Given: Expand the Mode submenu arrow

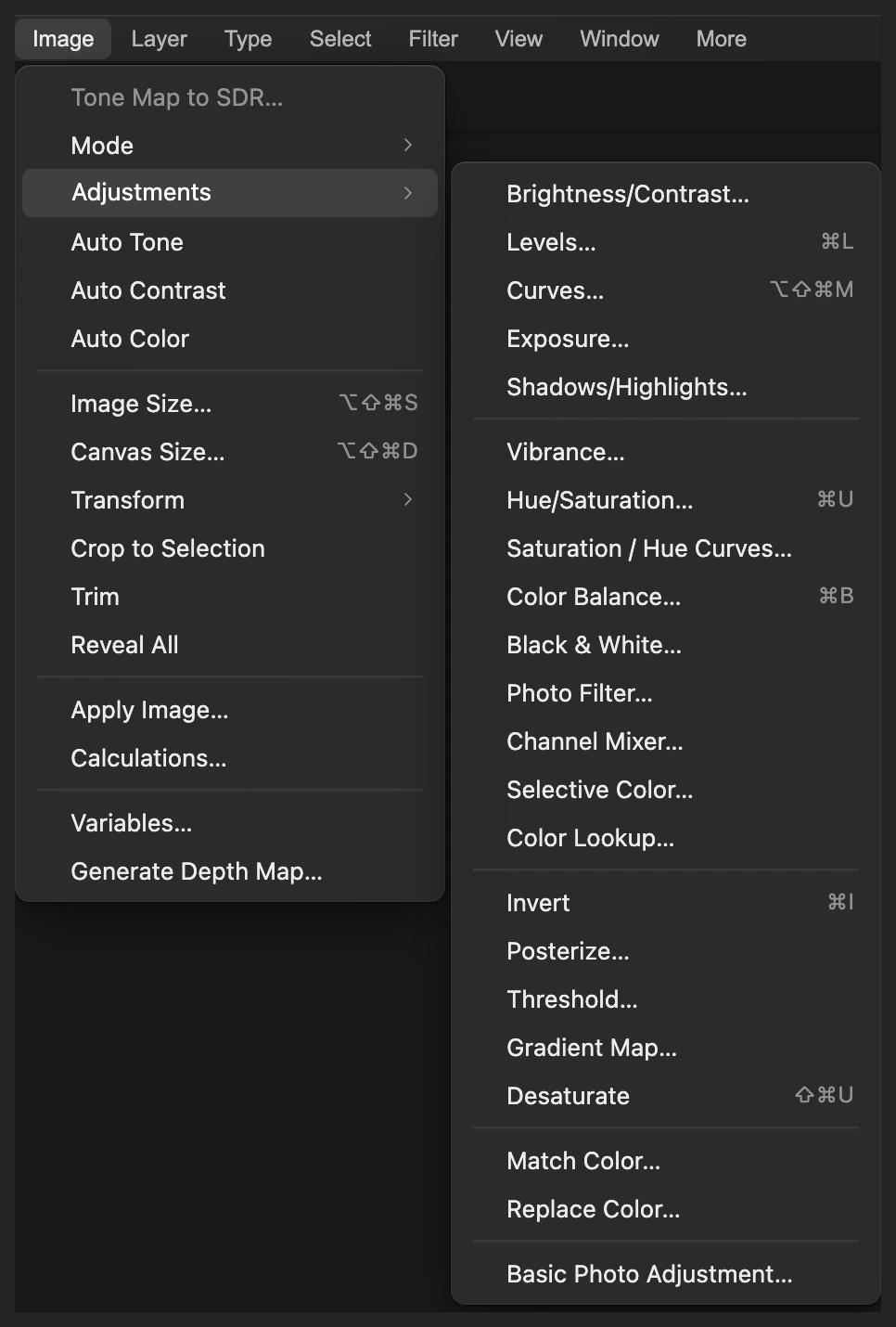Looking at the screenshot, I should (x=408, y=145).
